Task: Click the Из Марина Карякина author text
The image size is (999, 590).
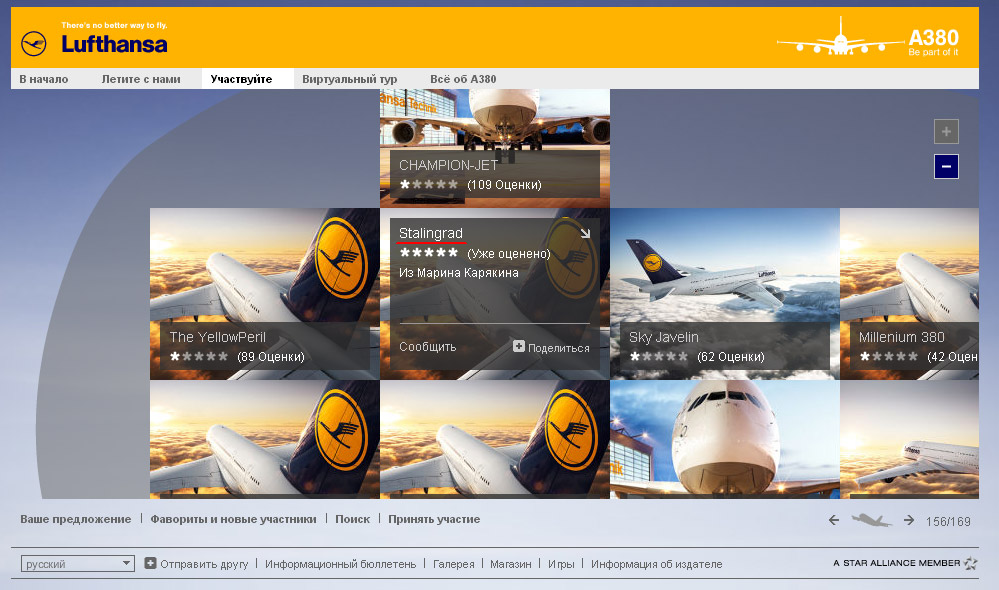Action: click(459, 273)
